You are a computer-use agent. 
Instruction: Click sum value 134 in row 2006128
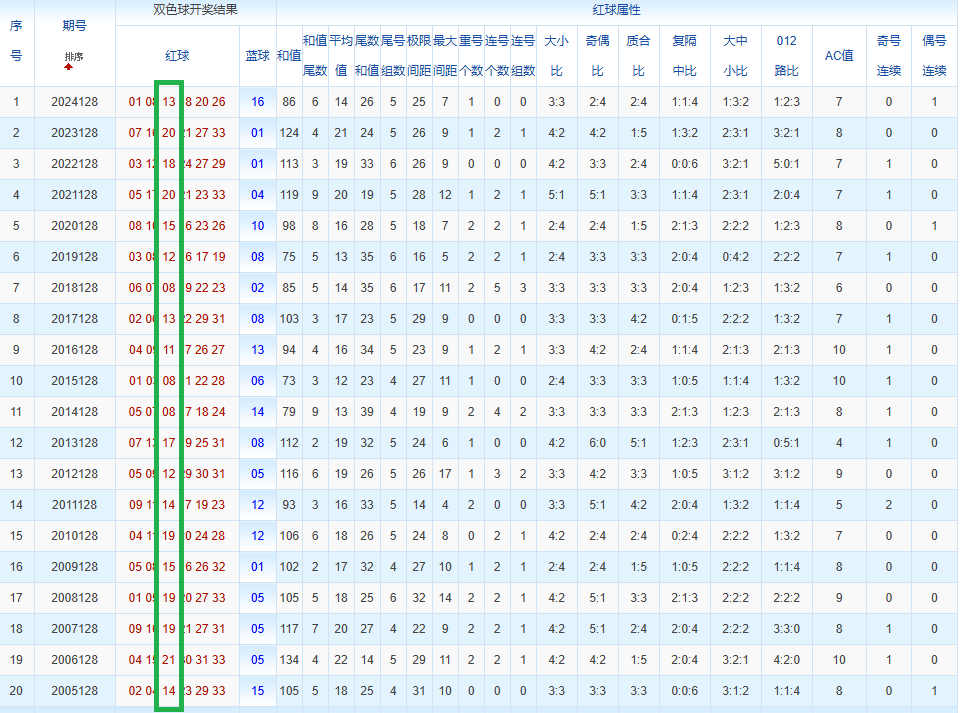click(x=289, y=660)
